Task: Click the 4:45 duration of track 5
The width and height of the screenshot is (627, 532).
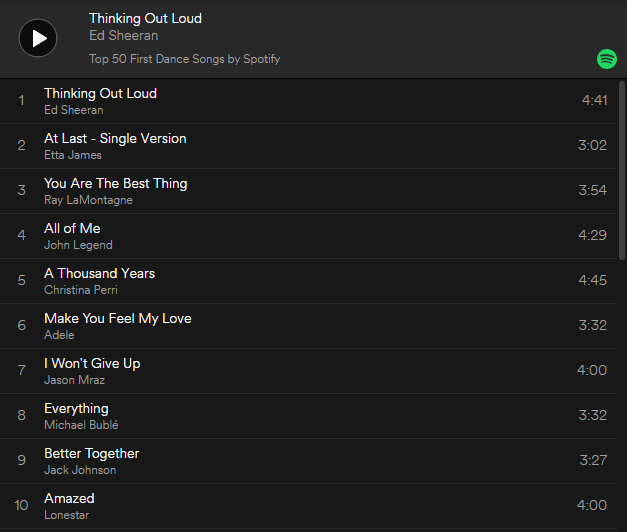Action: coord(592,280)
